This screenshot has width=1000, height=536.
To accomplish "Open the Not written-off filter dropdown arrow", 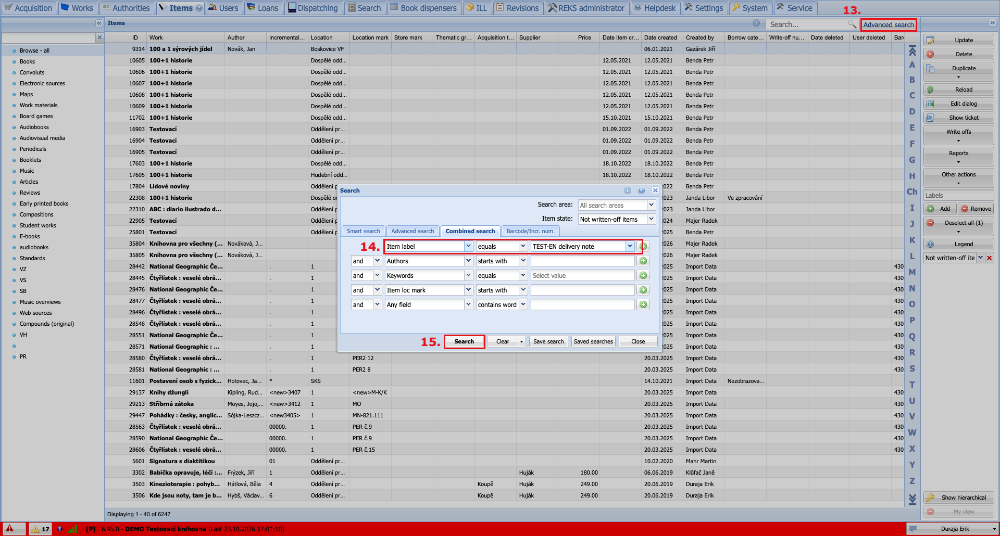I will tap(980, 258).
